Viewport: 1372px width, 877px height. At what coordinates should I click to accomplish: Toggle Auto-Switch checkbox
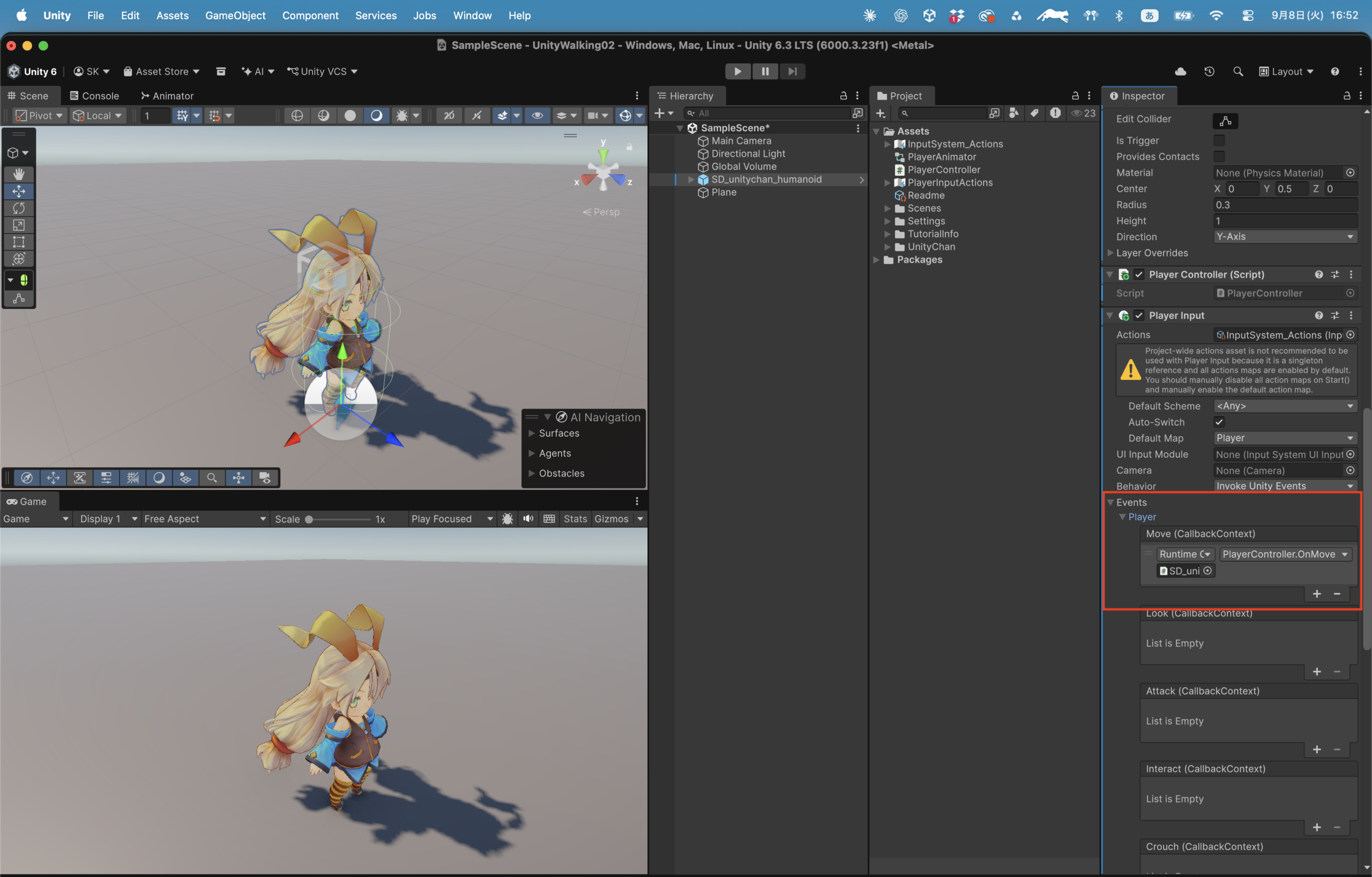[1219, 422]
